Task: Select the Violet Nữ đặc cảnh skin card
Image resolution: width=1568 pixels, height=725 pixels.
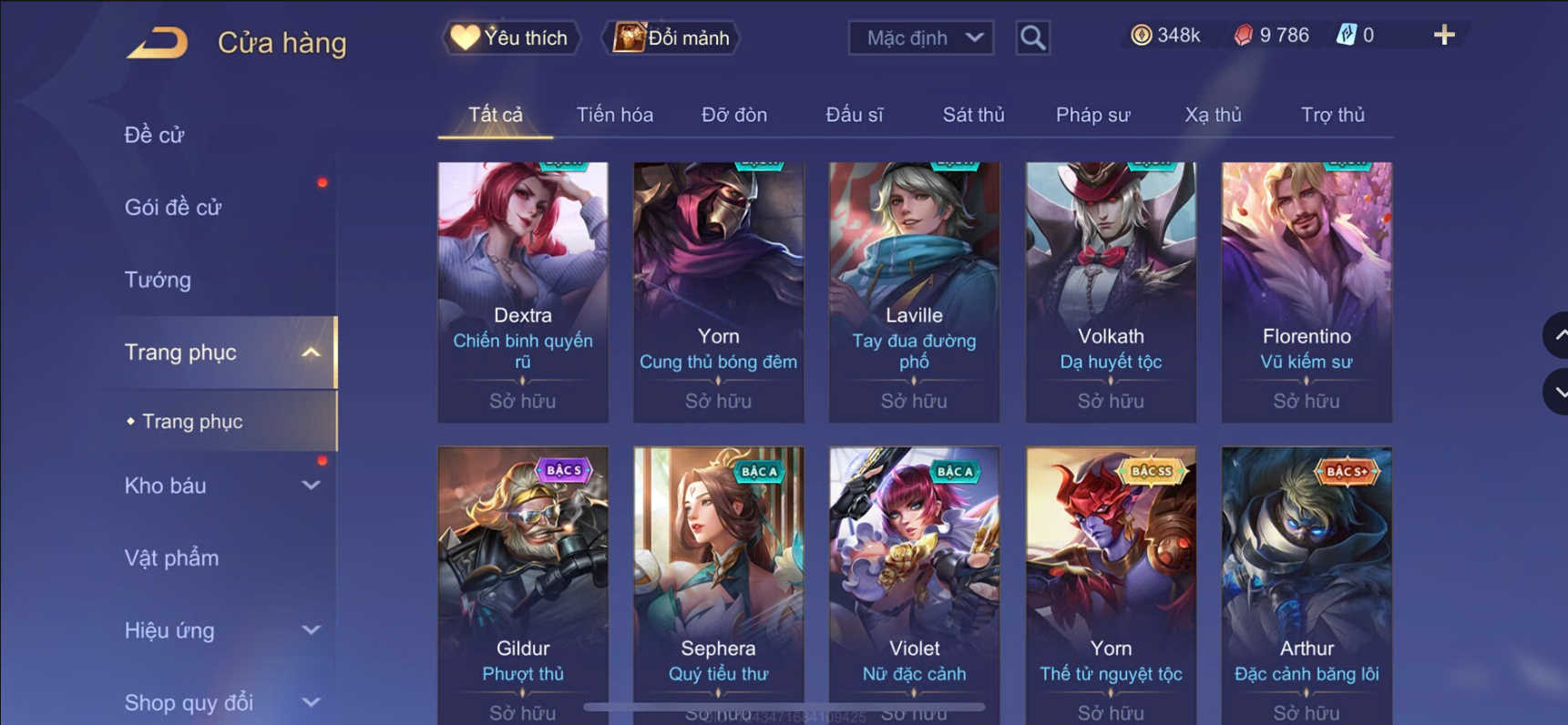Action: 914,585
